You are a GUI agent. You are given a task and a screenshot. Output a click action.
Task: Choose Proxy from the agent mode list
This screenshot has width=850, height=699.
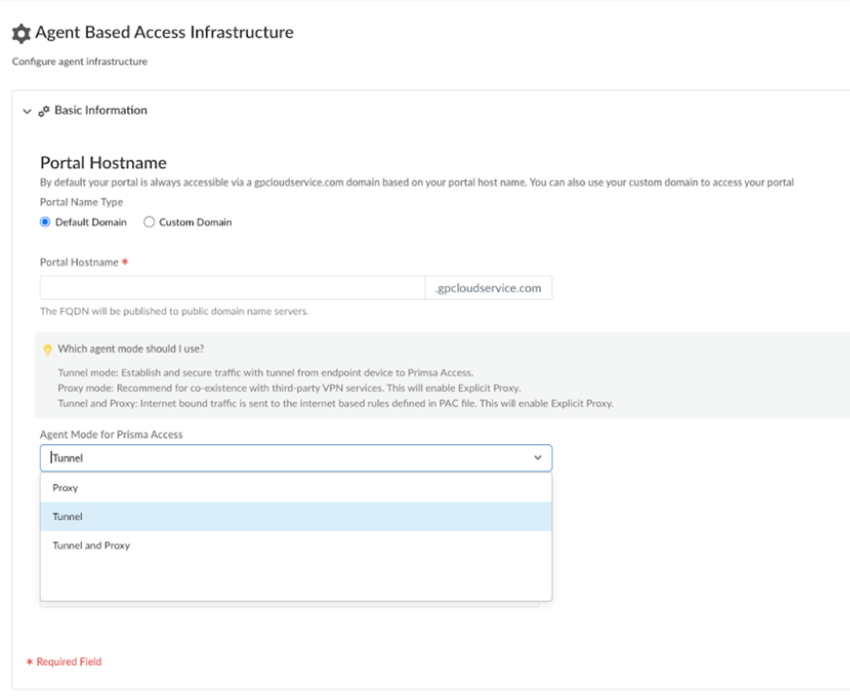pos(65,488)
